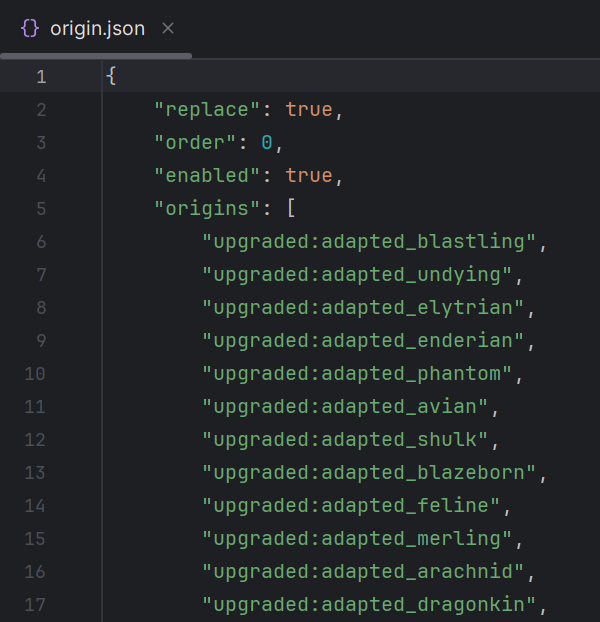Click the 0 value after "order"
Image resolution: width=600 pixels, height=622 pixels.
coord(267,143)
